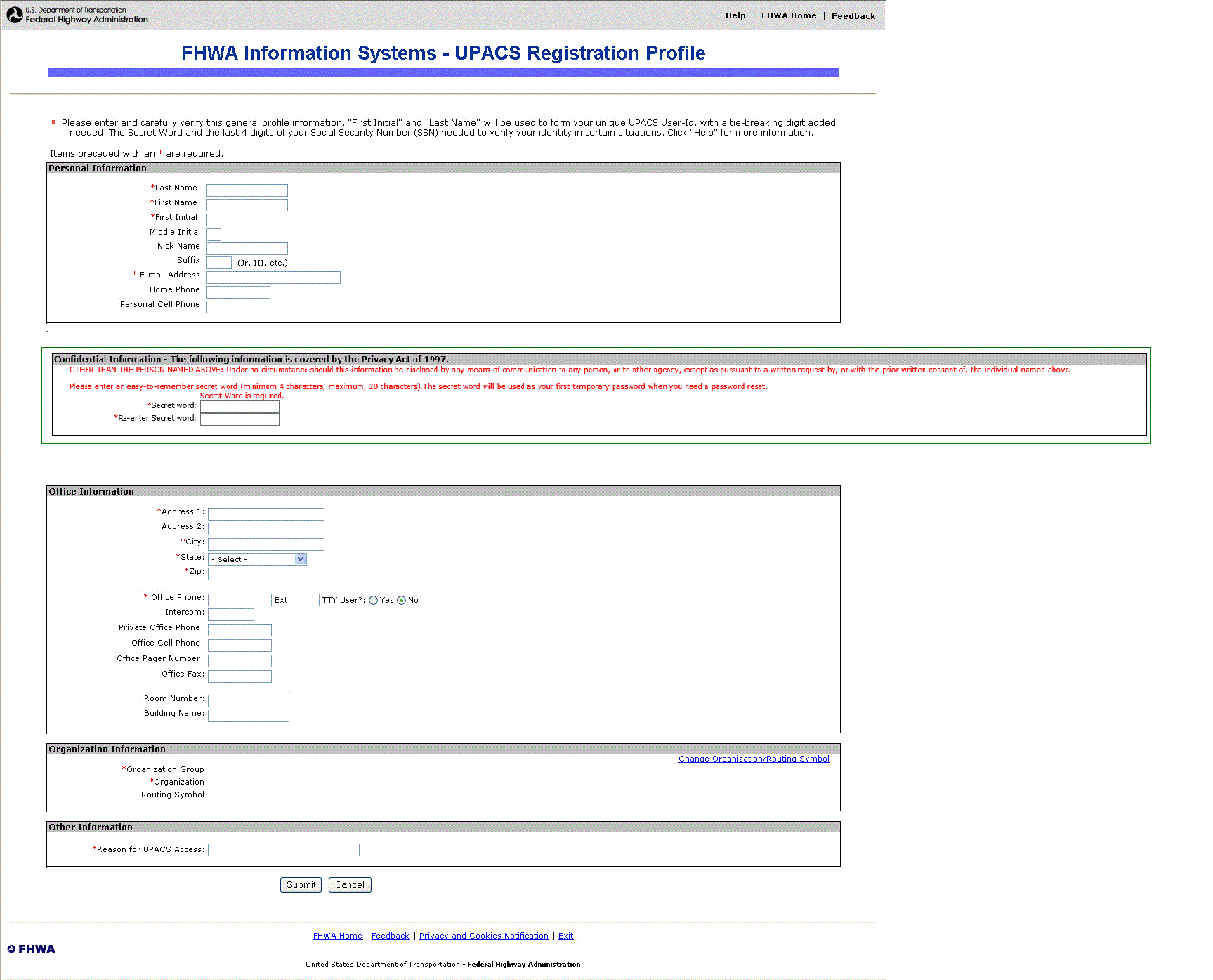Select Yes for TTY User
Screen dimensions: 1213x980
coord(374,601)
